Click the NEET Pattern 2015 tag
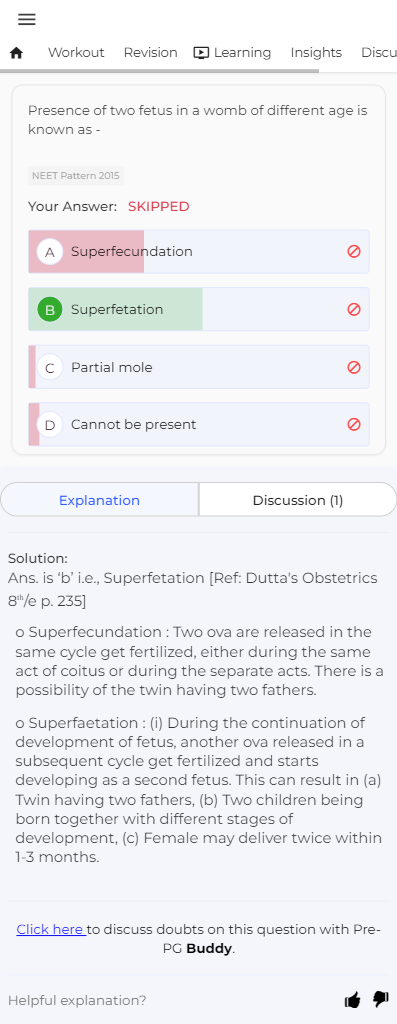 [76, 176]
